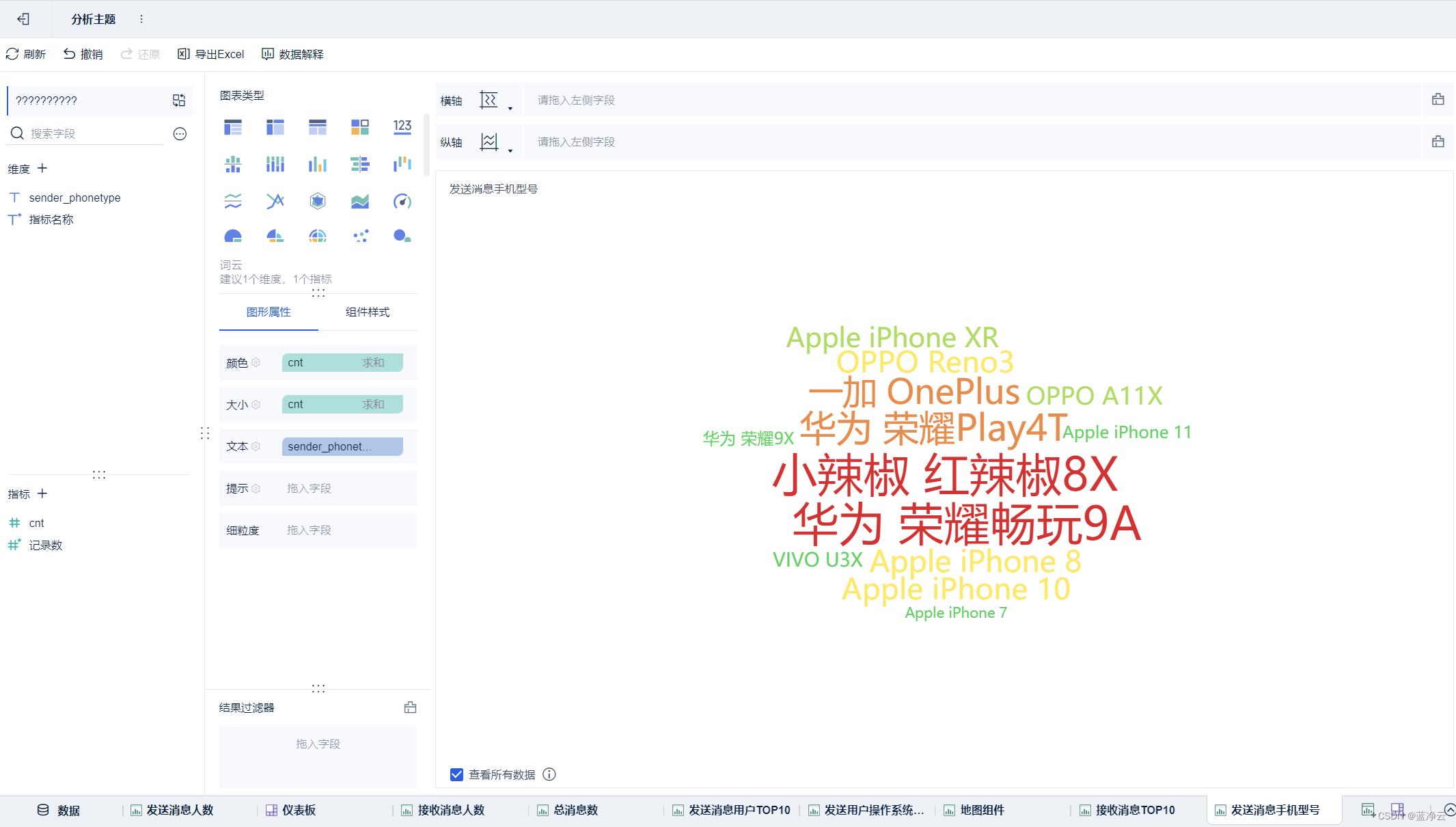Choose the partitioned column chart type
Screen dimensions: 1456x827
point(233,164)
